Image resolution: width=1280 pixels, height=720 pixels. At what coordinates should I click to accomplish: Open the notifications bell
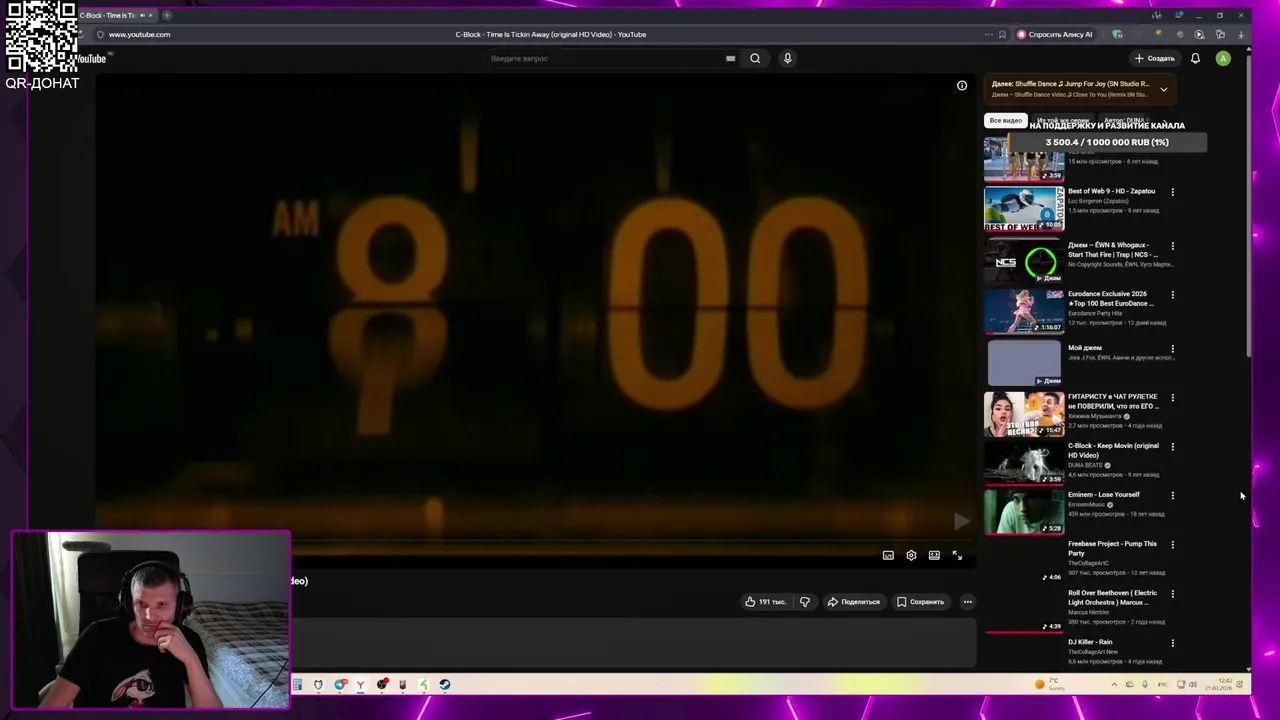[x=1195, y=58]
